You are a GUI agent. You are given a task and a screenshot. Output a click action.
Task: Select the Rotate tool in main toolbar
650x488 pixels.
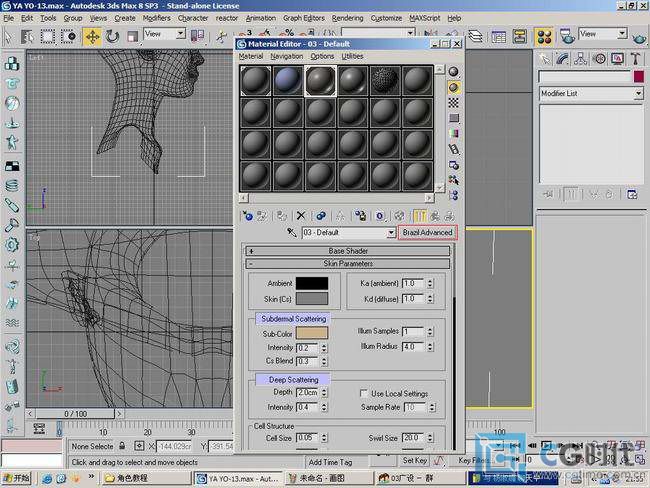click(112, 36)
